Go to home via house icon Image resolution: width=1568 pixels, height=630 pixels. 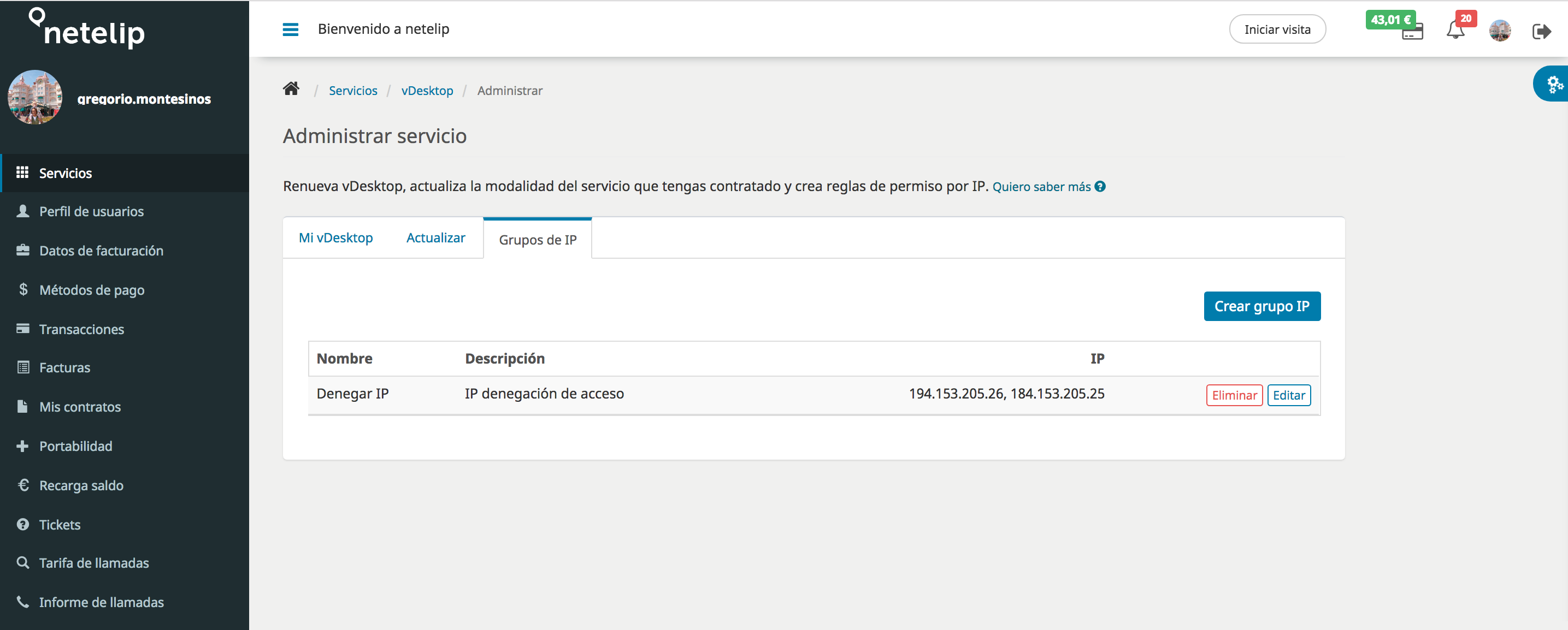pyautogui.click(x=291, y=90)
